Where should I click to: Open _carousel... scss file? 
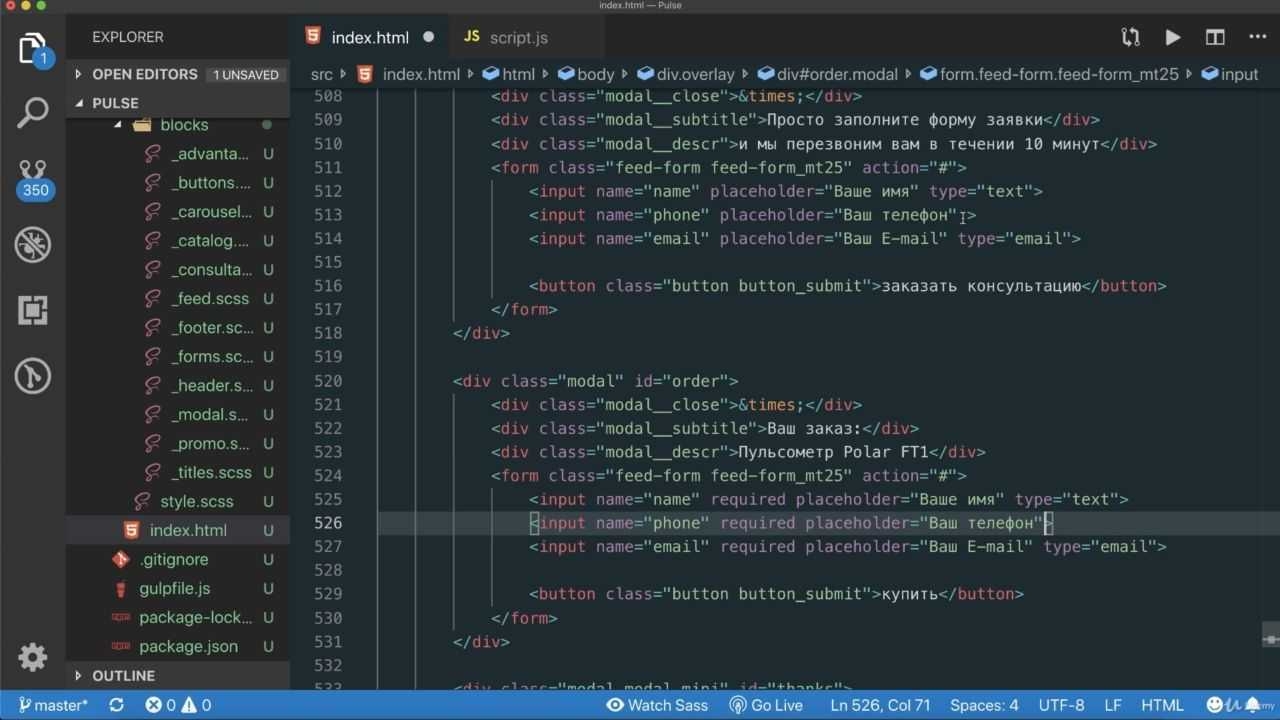[211, 212]
